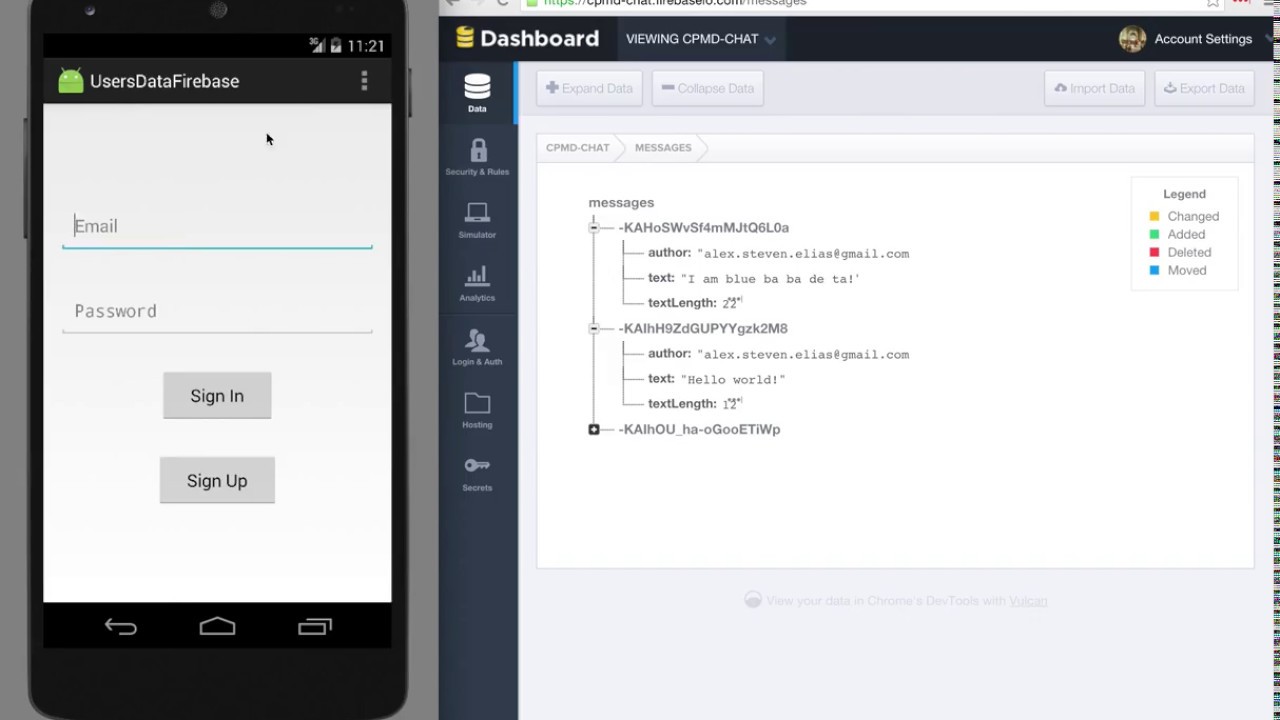Select the -KAHoSWvSf4mMJtQ6L0a key name
This screenshot has height=720, width=1280.
[x=704, y=228]
